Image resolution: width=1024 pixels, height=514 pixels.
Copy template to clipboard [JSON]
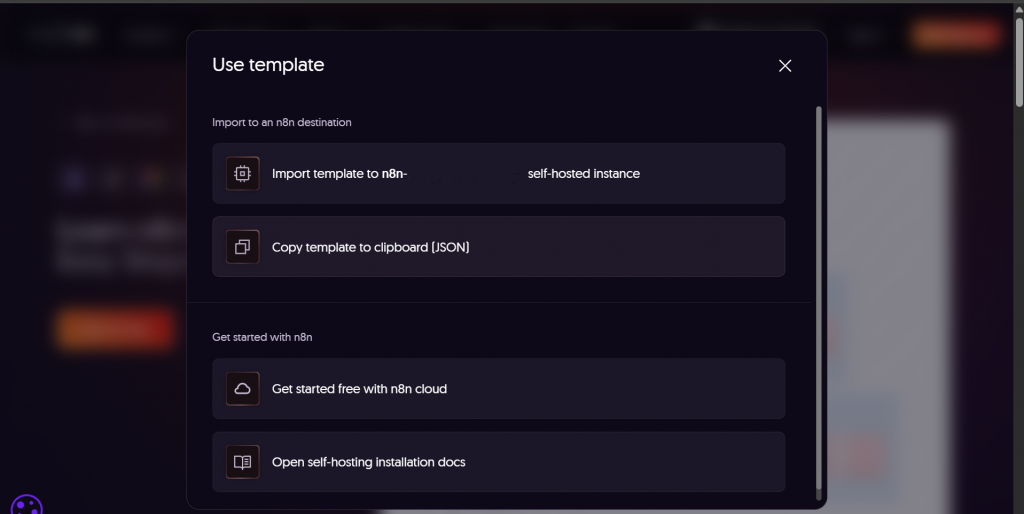498,247
